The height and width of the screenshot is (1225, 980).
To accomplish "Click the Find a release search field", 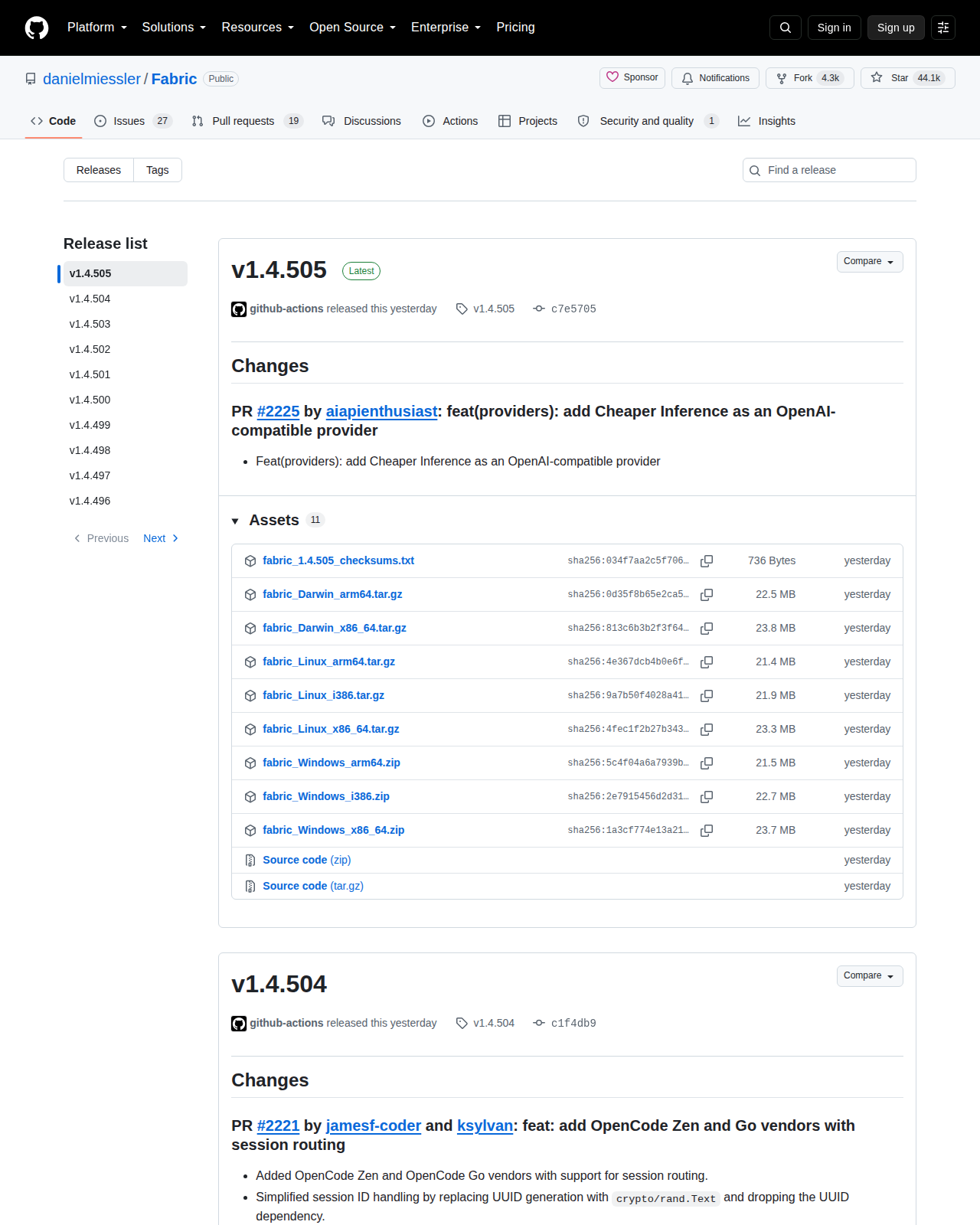I will (x=829, y=170).
